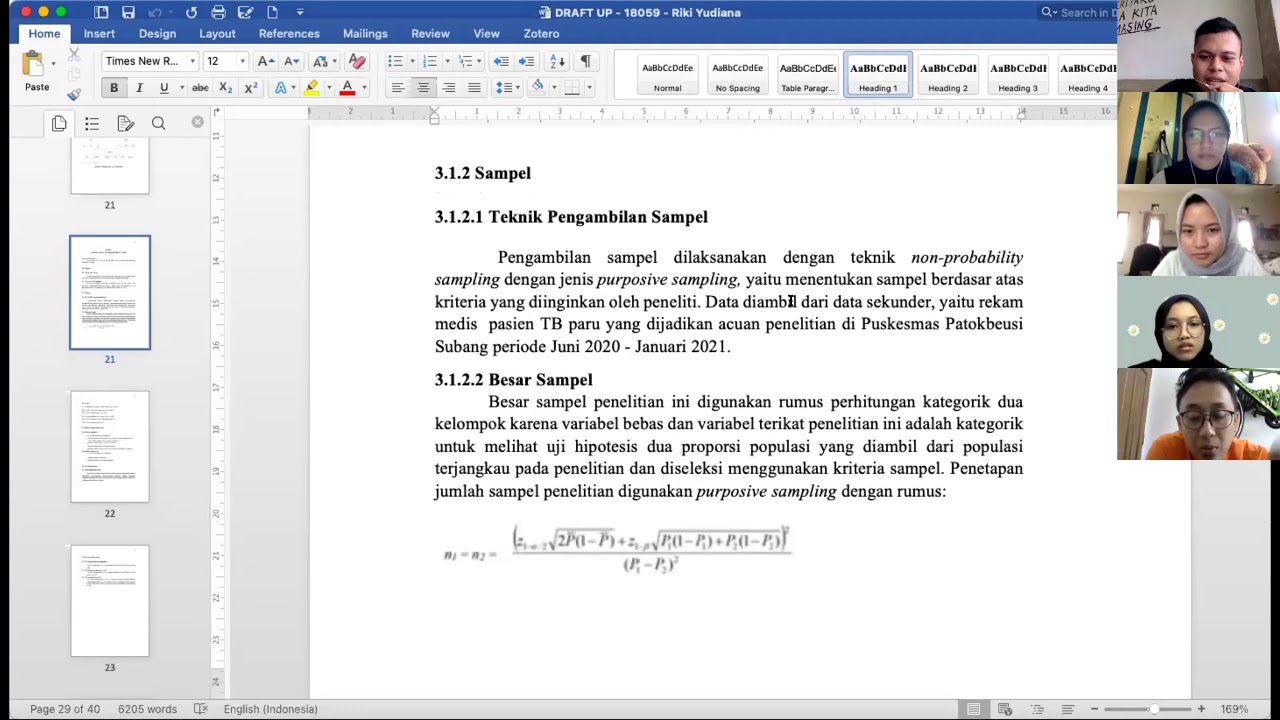Screen dimensions: 1280x720
Task: Print the document using the printer icon
Action: [x=218, y=12]
